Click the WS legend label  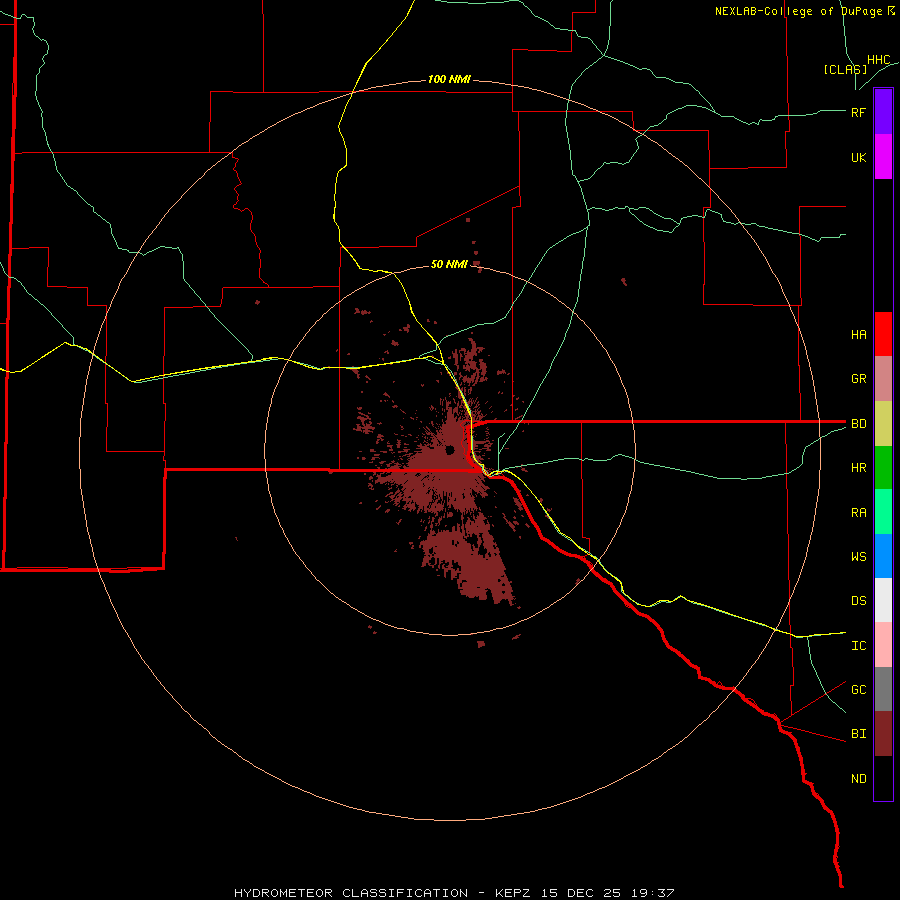[x=858, y=556]
